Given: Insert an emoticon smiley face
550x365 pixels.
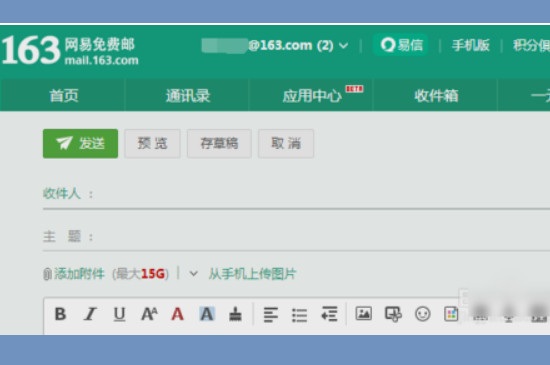Looking at the screenshot, I should coord(422,314).
